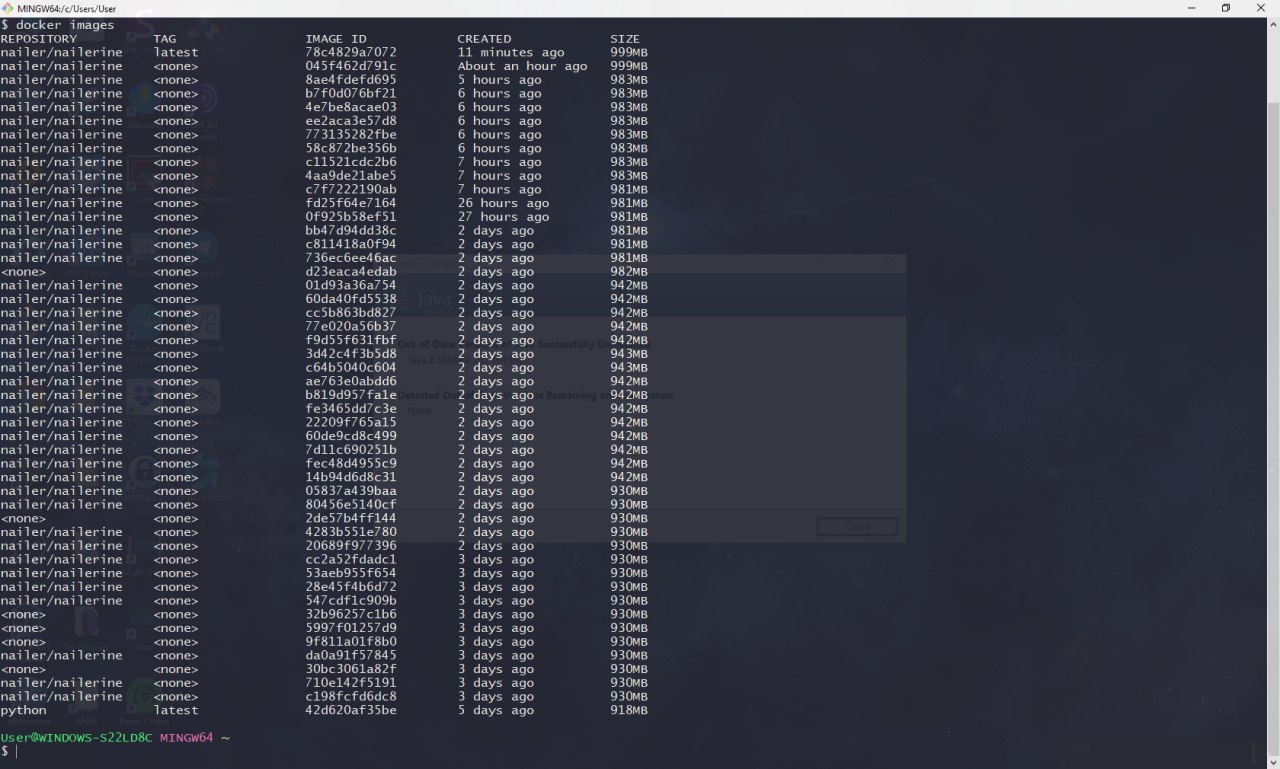The height and width of the screenshot is (769, 1280).
Task: Click the 982MB size value
Action: click(629, 272)
